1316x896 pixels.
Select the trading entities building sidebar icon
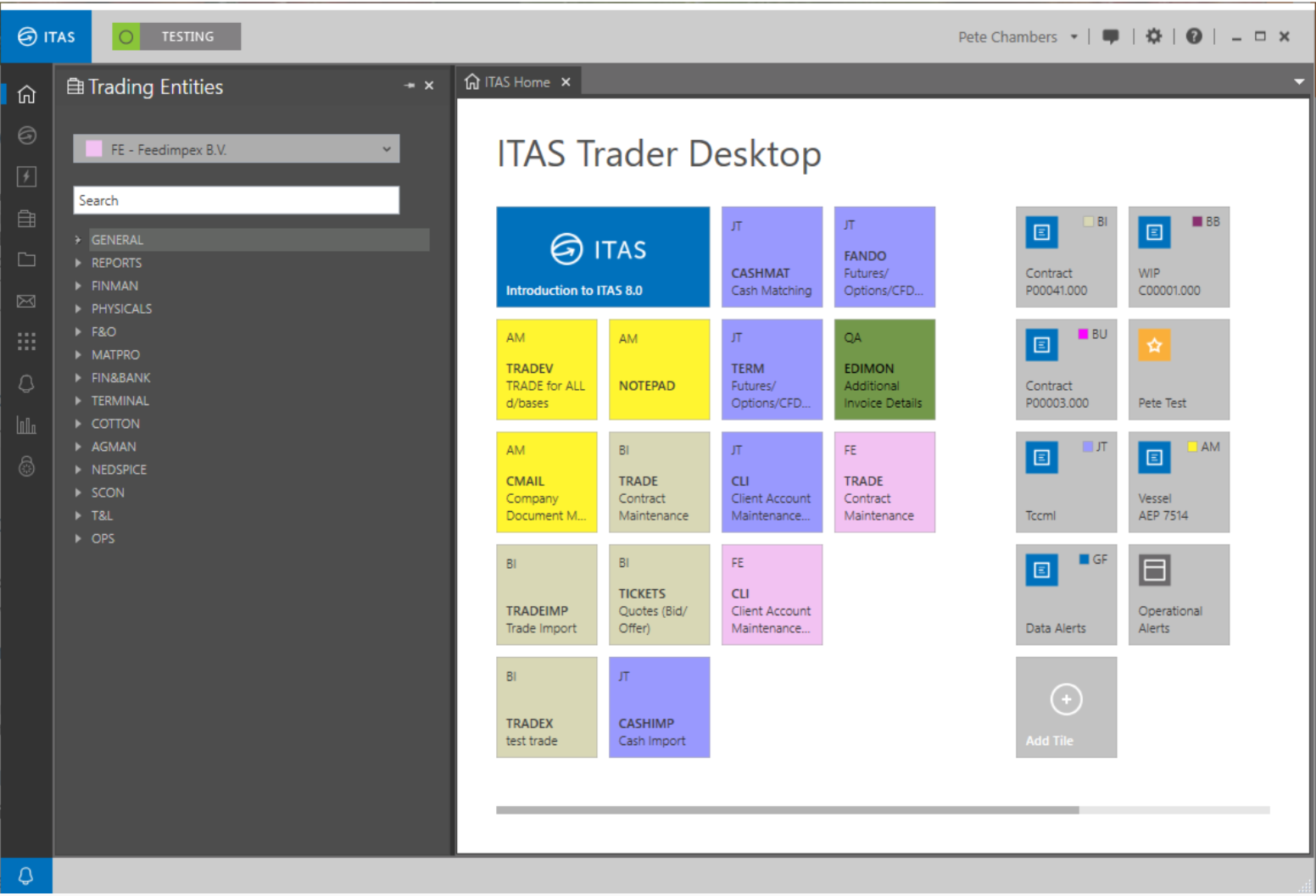pos(26,219)
